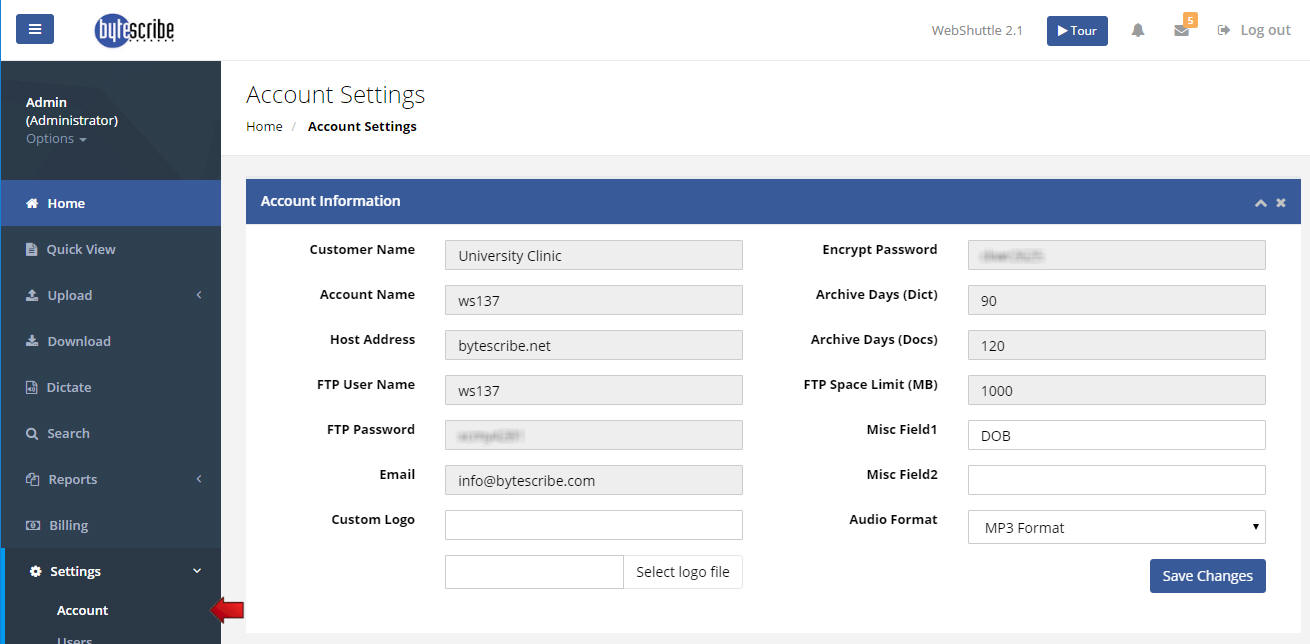
Task: Open the notifications bell
Action: [1138, 30]
